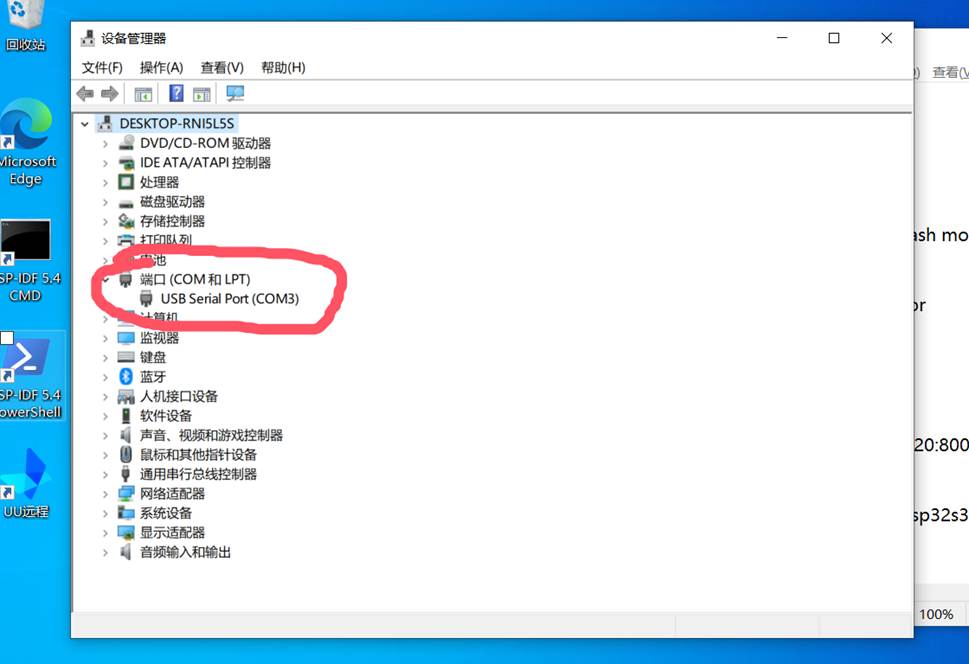Expand the 显示适配器 category
969x664 pixels.
point(105,532)
